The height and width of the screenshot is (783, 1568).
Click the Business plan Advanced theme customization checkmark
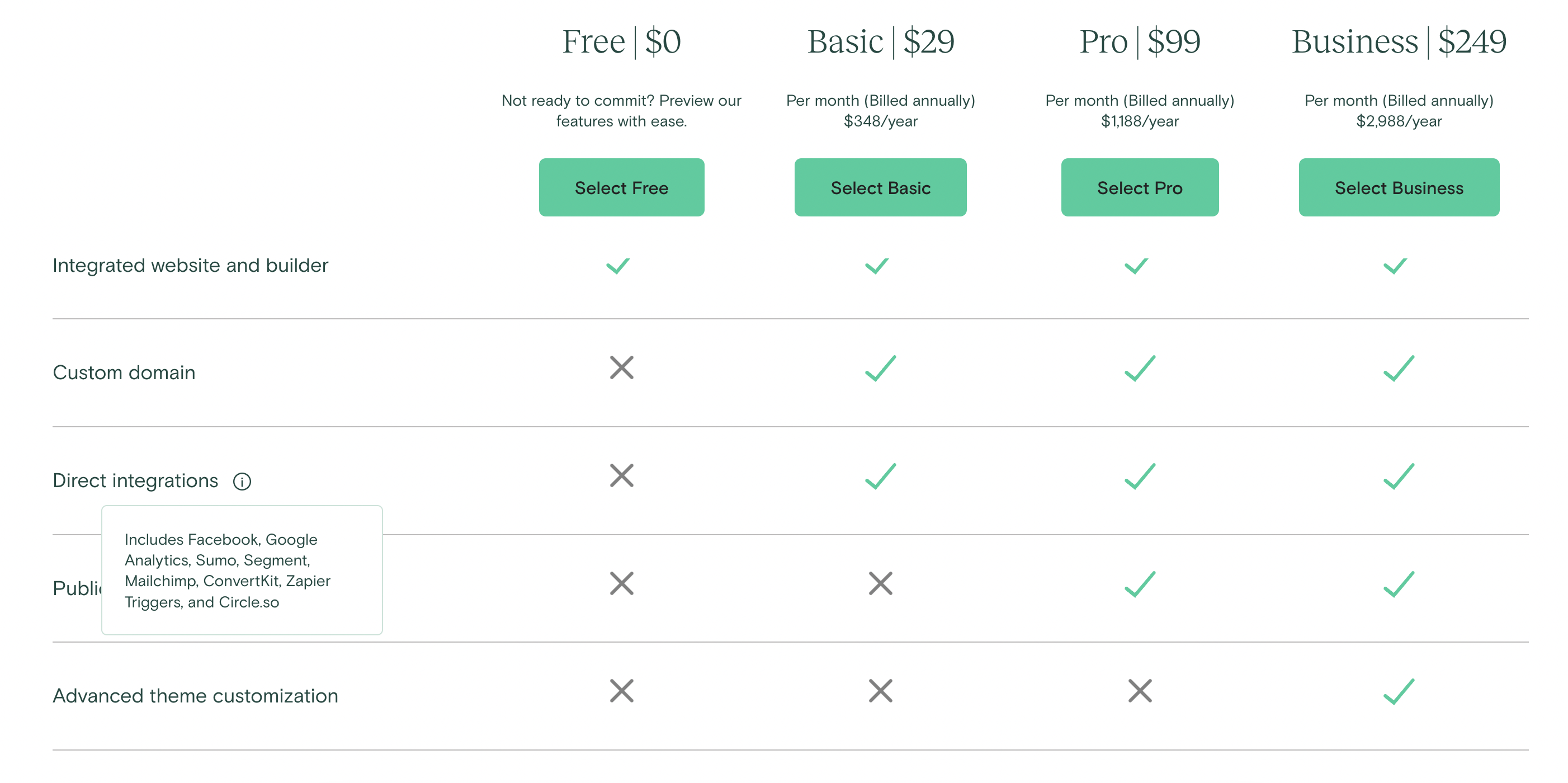[x=1399, y=692]
